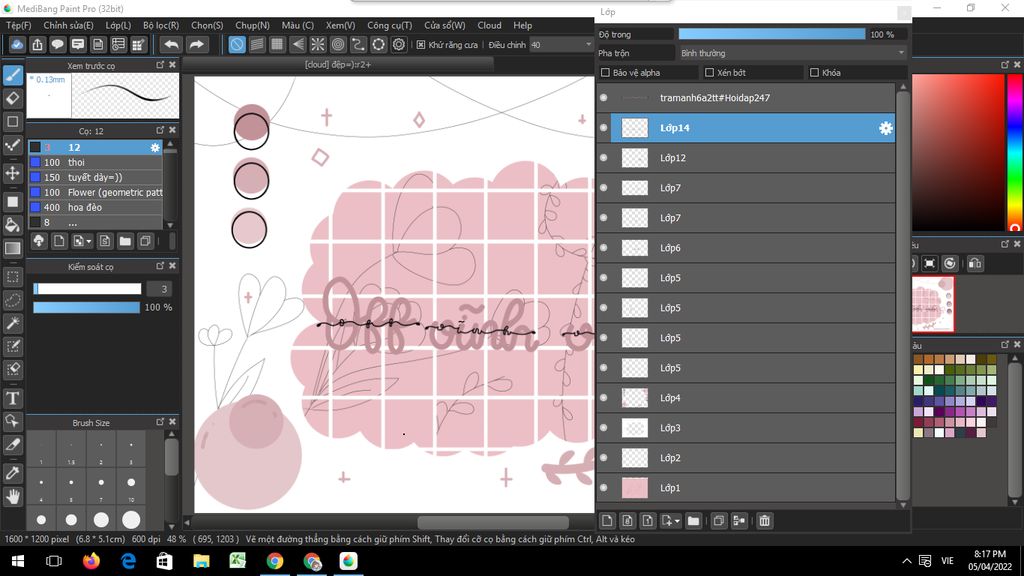The width and height of the screenshot is (1024, 576).
Task: Hide layer Lớp12
Action: coord(604,158)
